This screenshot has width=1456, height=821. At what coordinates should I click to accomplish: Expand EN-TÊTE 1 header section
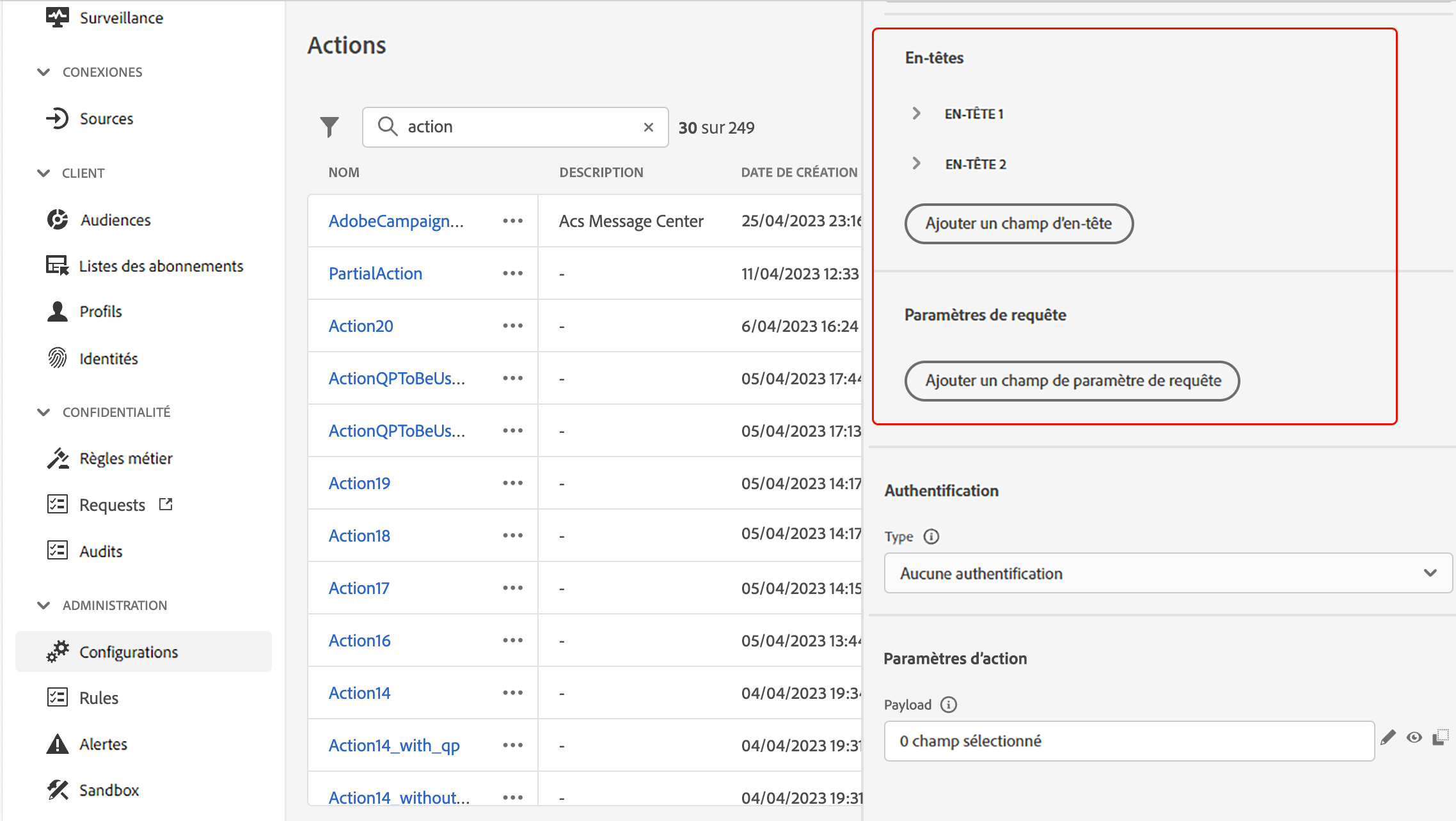[x=917, y=113]
